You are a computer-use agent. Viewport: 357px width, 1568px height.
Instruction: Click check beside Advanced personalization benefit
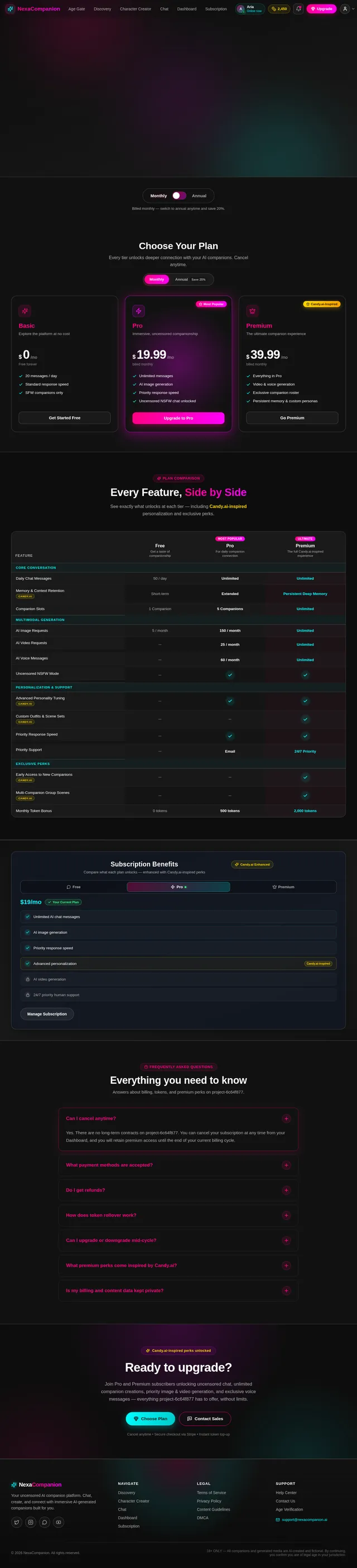[27, 964]
